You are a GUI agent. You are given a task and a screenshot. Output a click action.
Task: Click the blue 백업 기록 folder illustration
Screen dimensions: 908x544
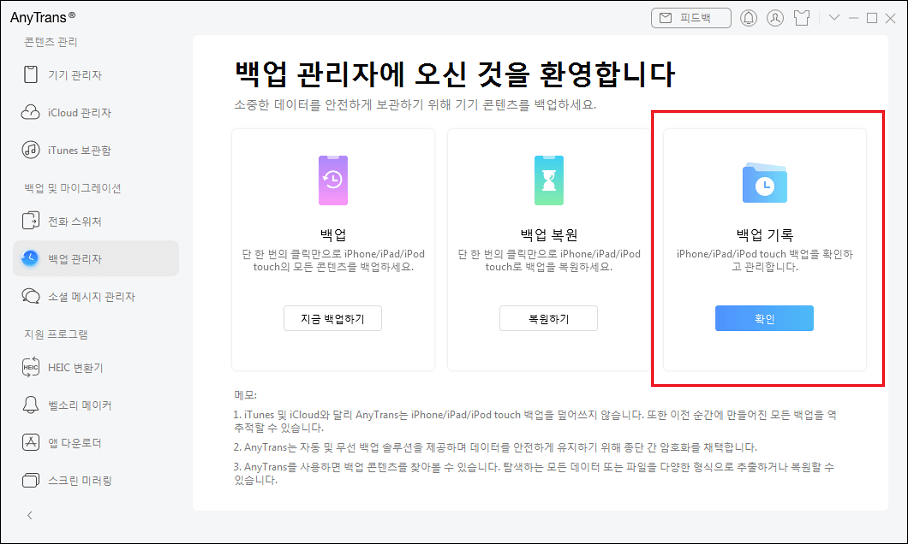(764, 183)
